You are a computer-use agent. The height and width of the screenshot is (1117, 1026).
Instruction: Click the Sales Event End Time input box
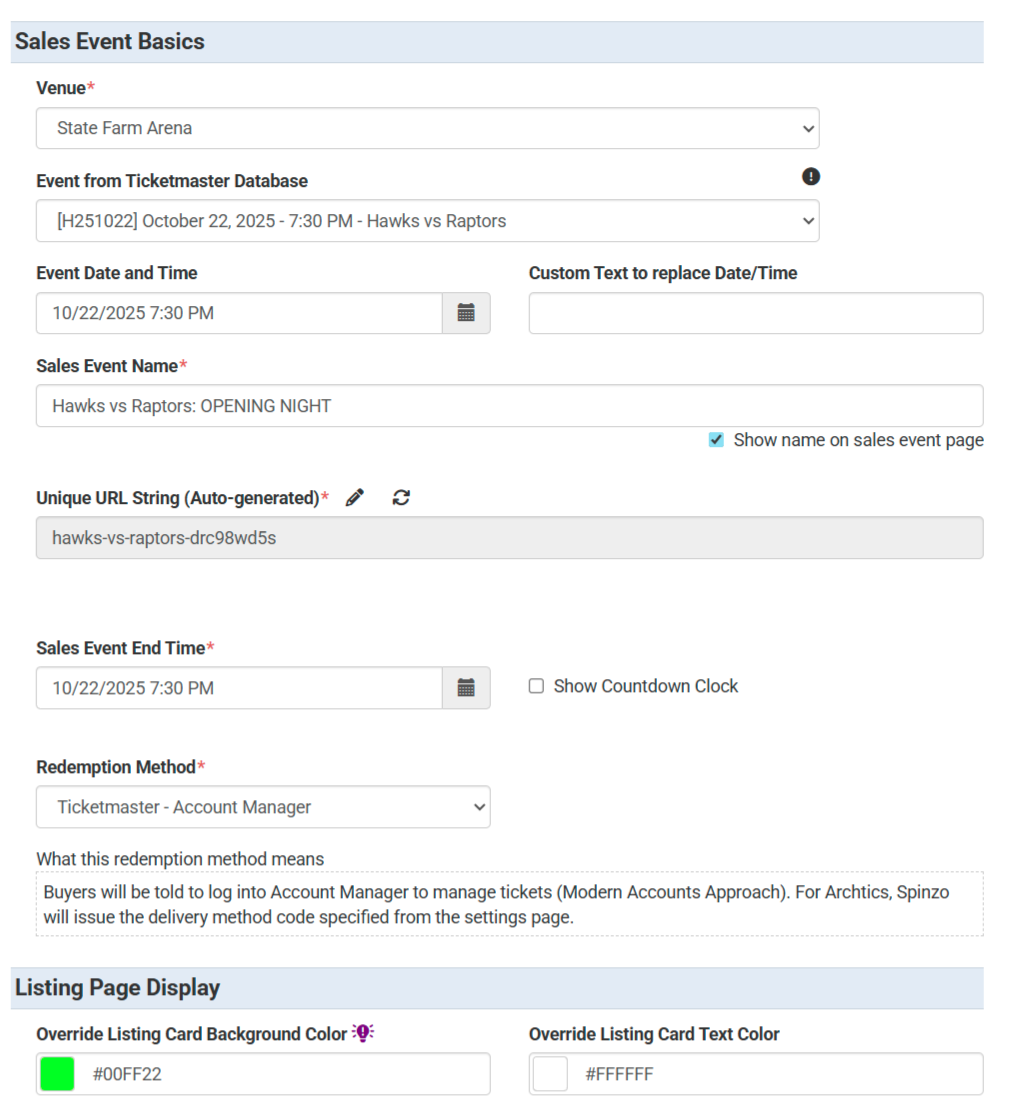[239, 687]
